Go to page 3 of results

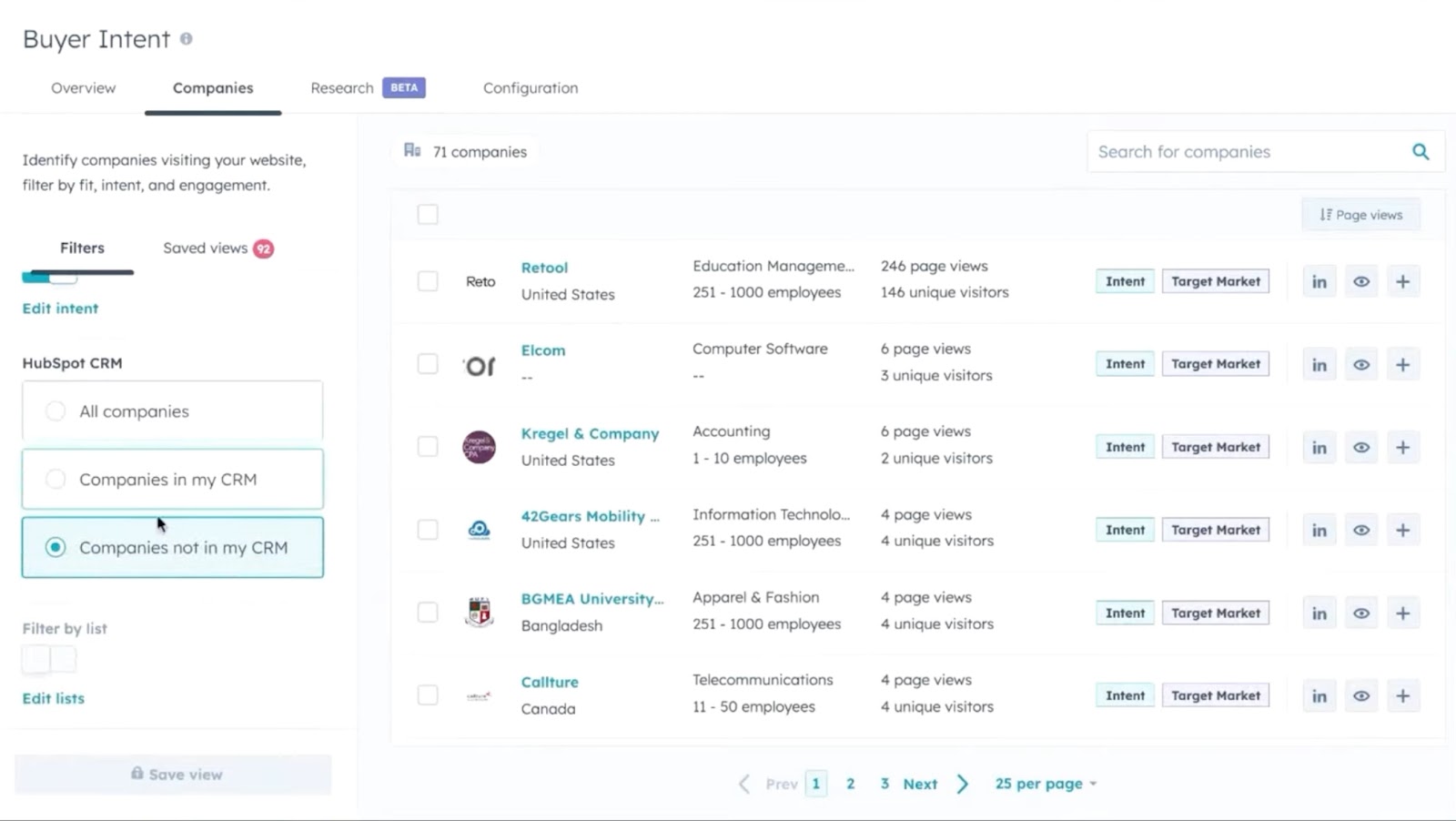[885, 784]
